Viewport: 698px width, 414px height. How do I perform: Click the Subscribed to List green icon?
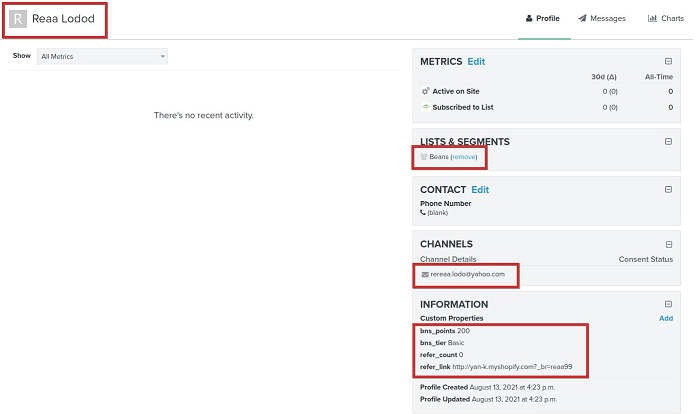(x=426, y=107)
